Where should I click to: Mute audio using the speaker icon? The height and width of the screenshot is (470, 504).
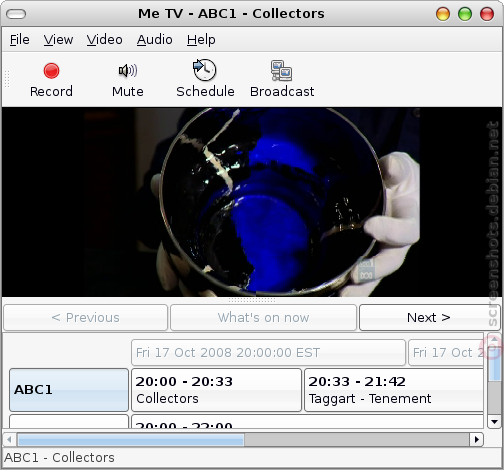(128, 71)
